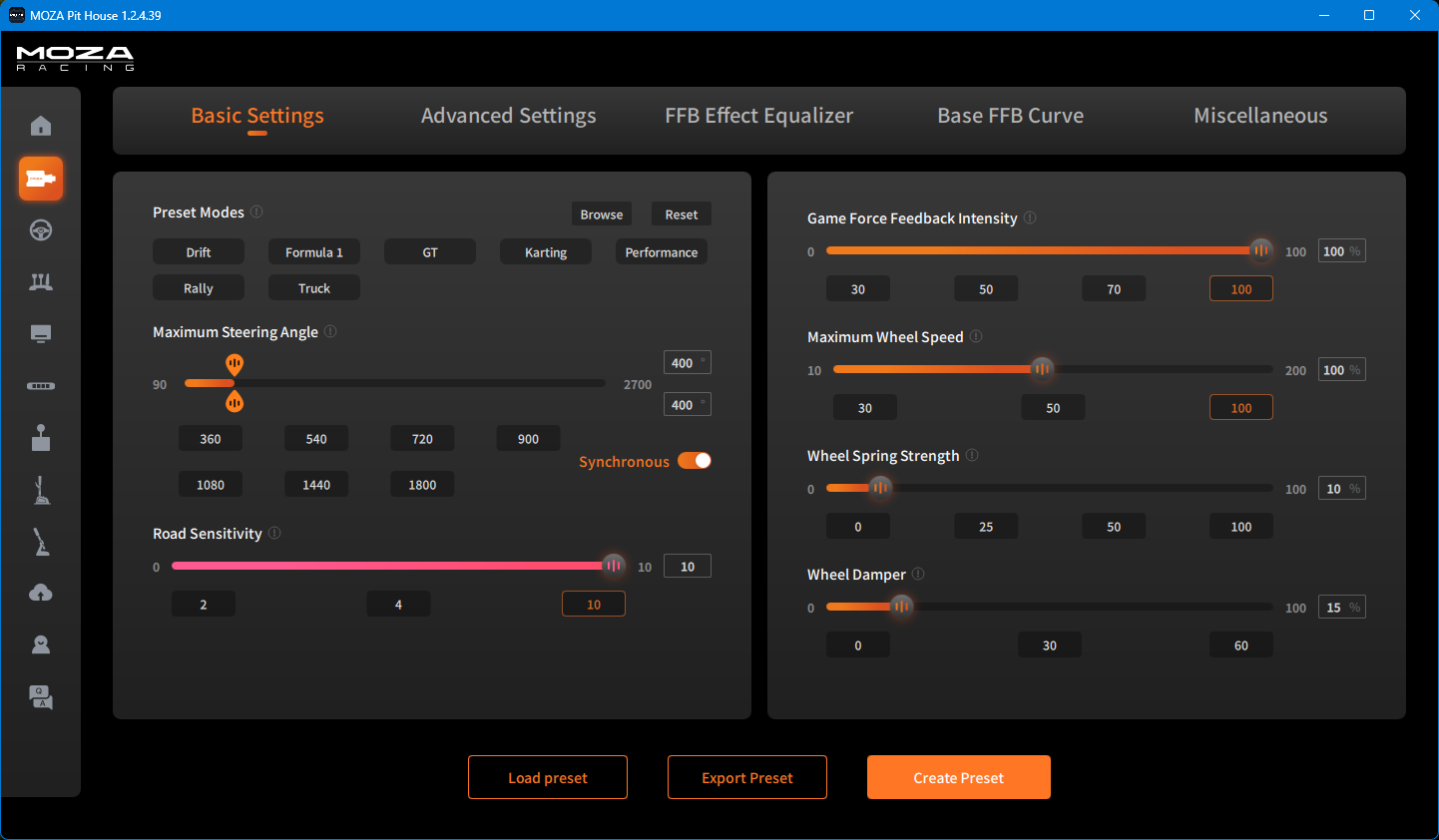Select the wheel base device icon
Image resolution: width=1439 pixels, height=840 pixels.
[x=41, y=179]
